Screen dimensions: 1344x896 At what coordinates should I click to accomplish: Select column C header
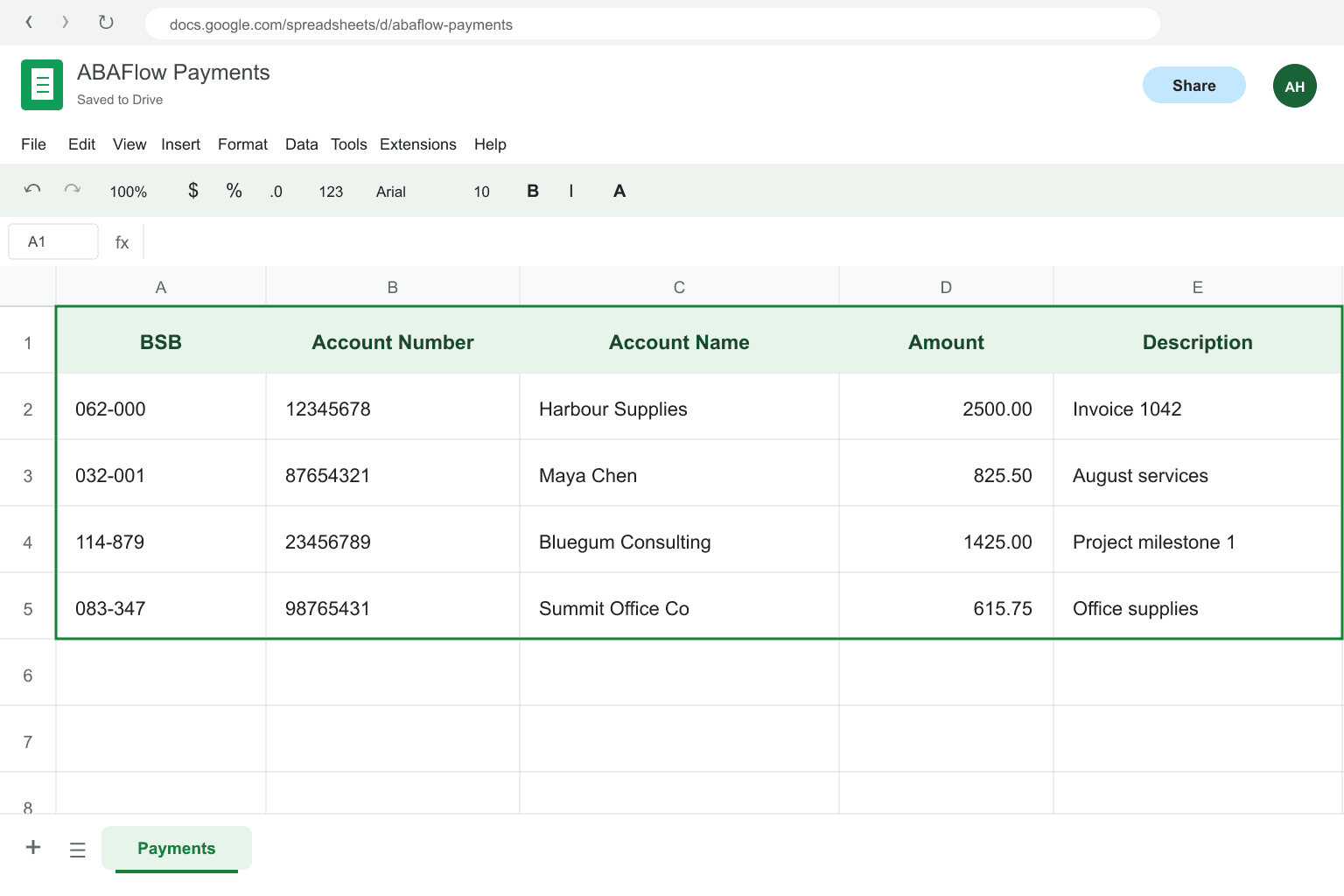pos(679,287)
